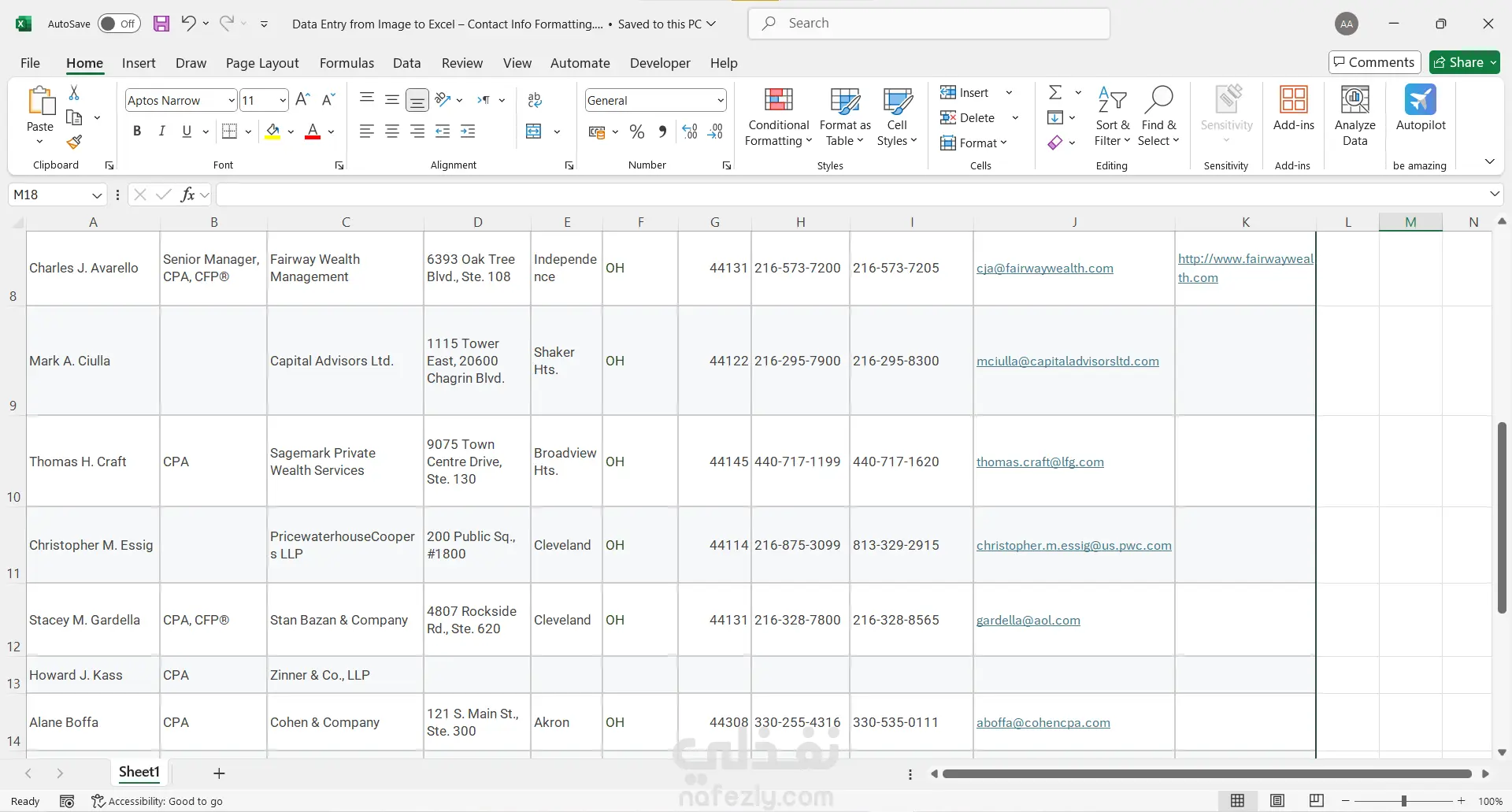Click the Merge and Center icon
1512x812 pixels.
point(534,132)
